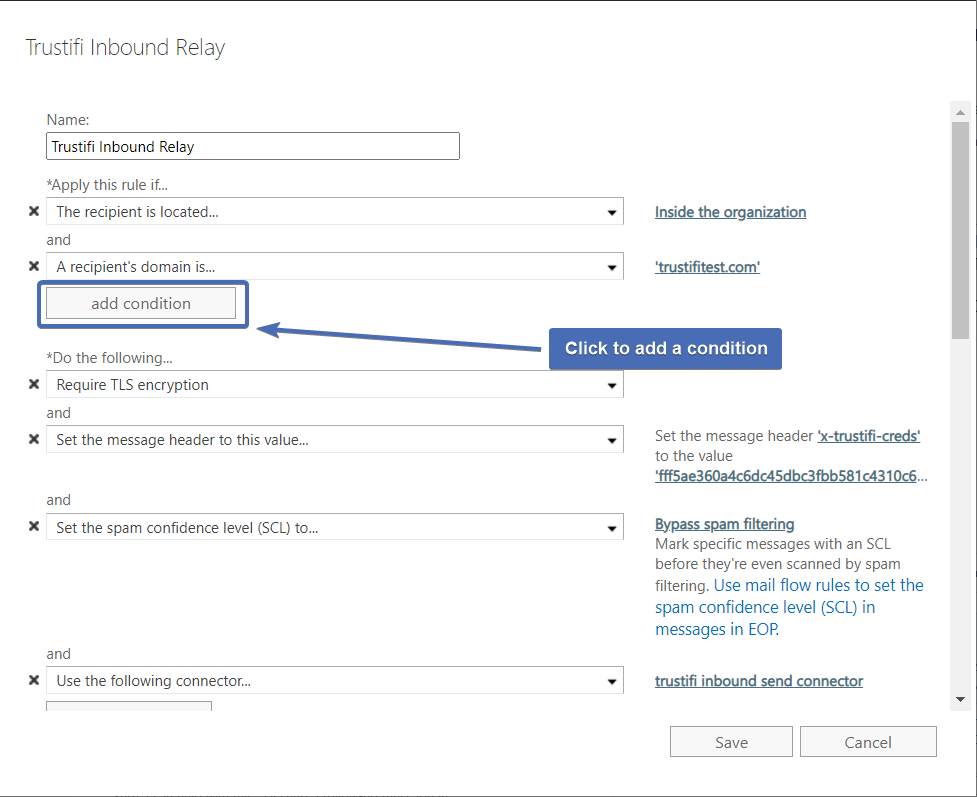This screenshot has height=797, width=977.
Task: Focus the Name input field
Action: (253, 146)
